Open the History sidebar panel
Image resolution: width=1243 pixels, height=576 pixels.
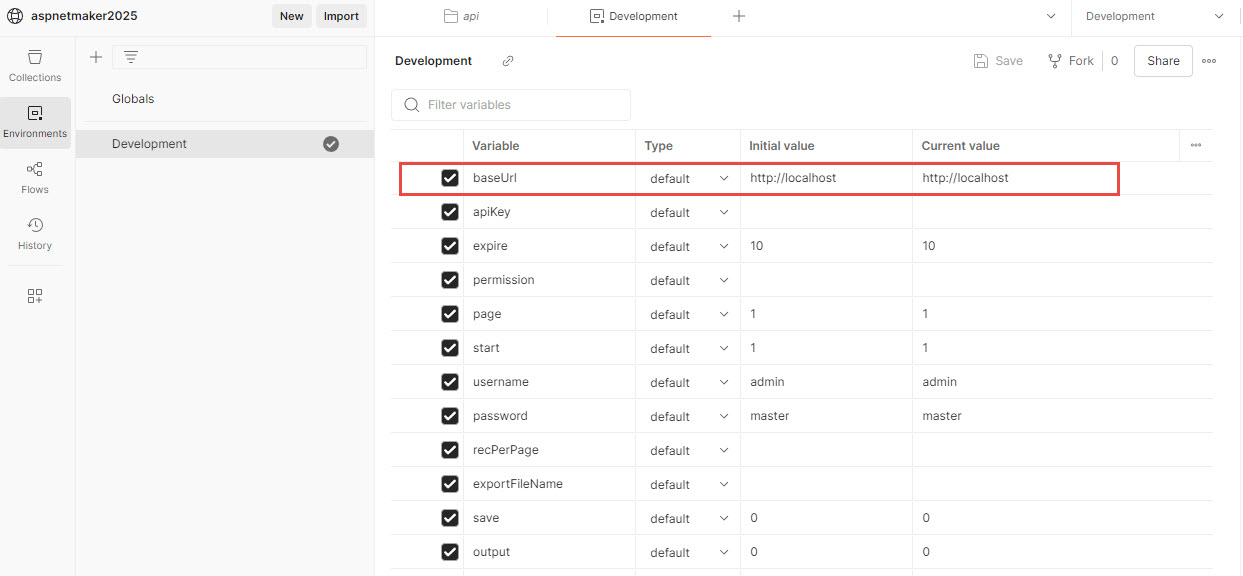click(35, 233)
